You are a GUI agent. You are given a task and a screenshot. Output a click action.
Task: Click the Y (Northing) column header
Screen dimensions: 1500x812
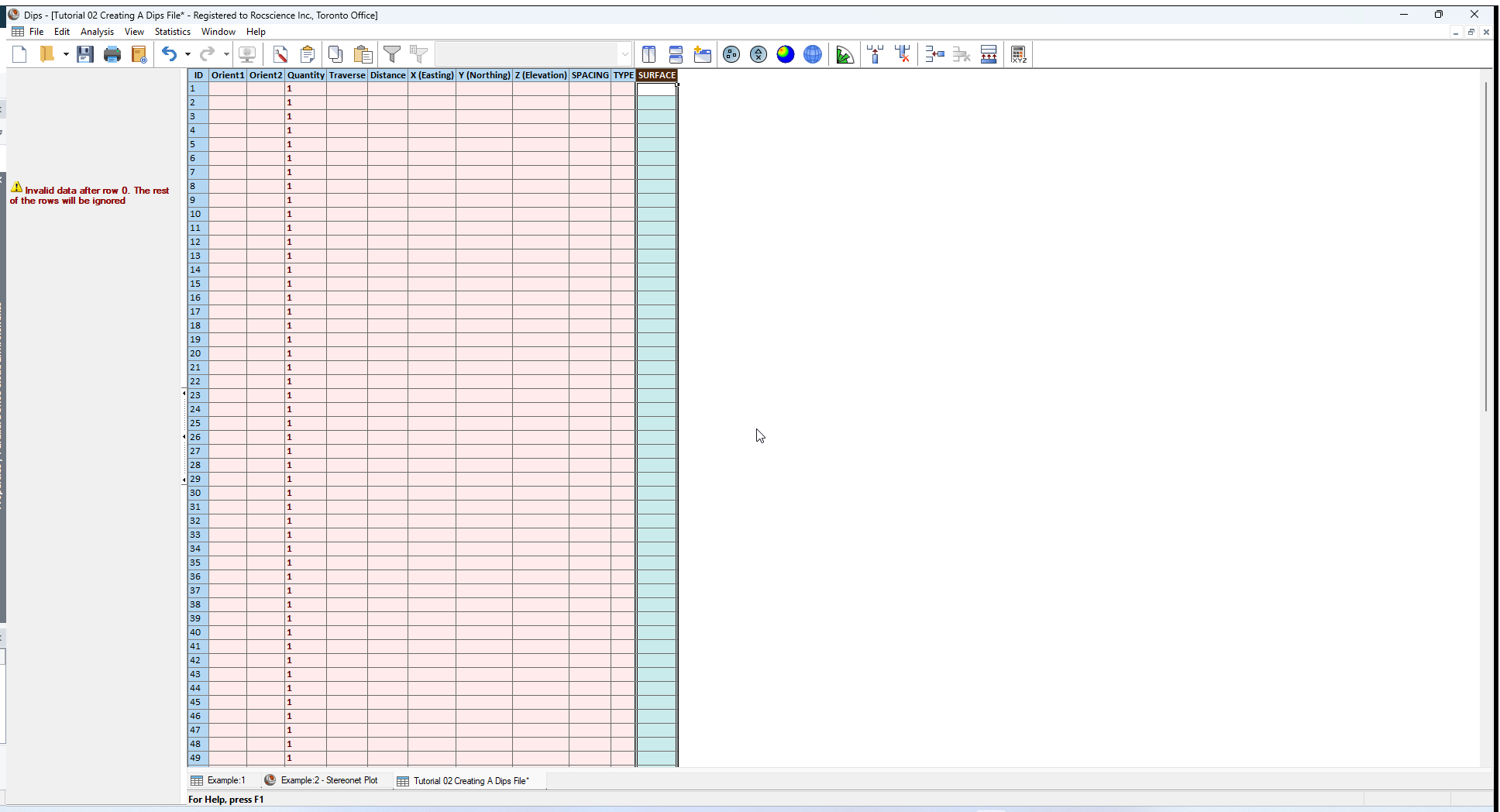484,75
